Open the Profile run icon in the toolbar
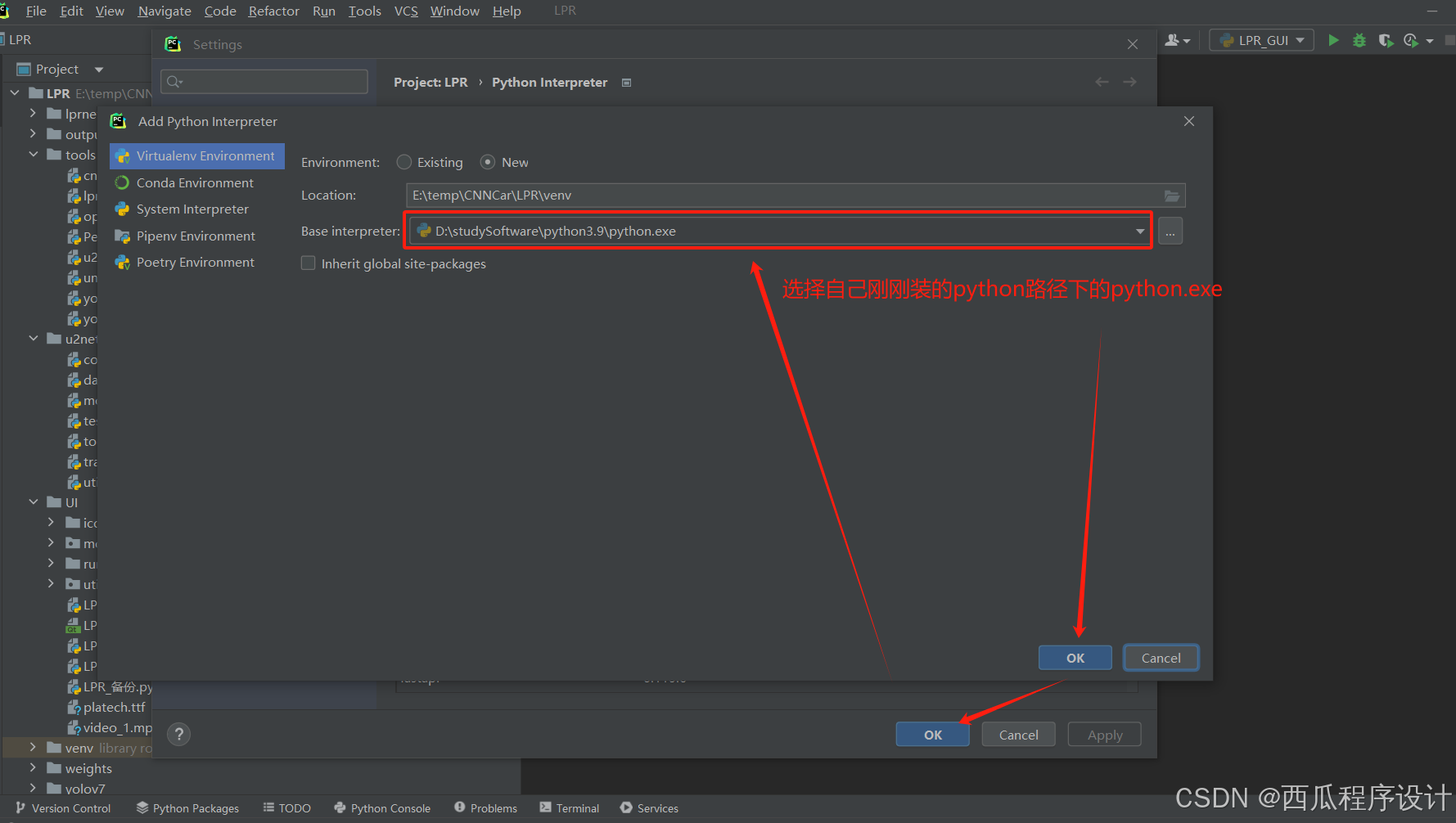The image size is (1456, 823). tap(1411, 40)
